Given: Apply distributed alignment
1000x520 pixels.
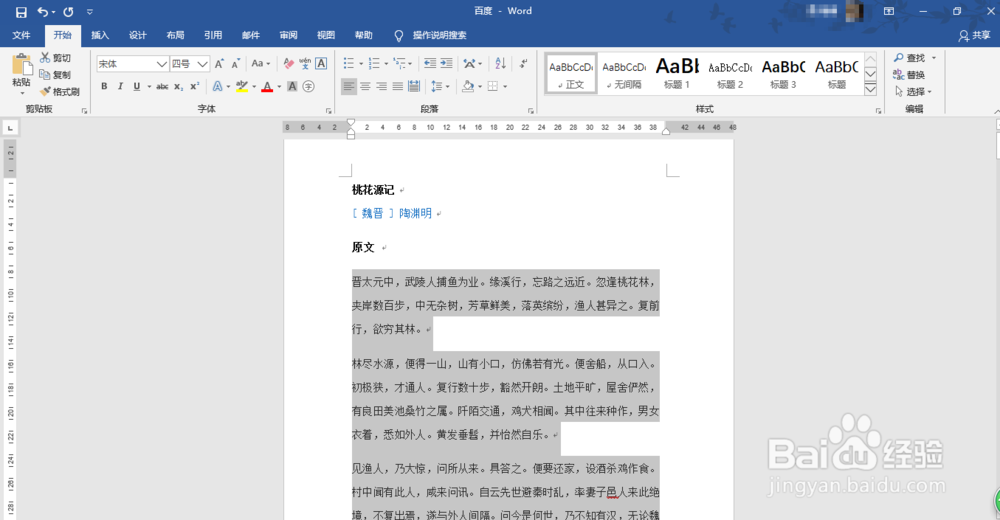Looking at the screenshot, I should [x=414, y=86].
